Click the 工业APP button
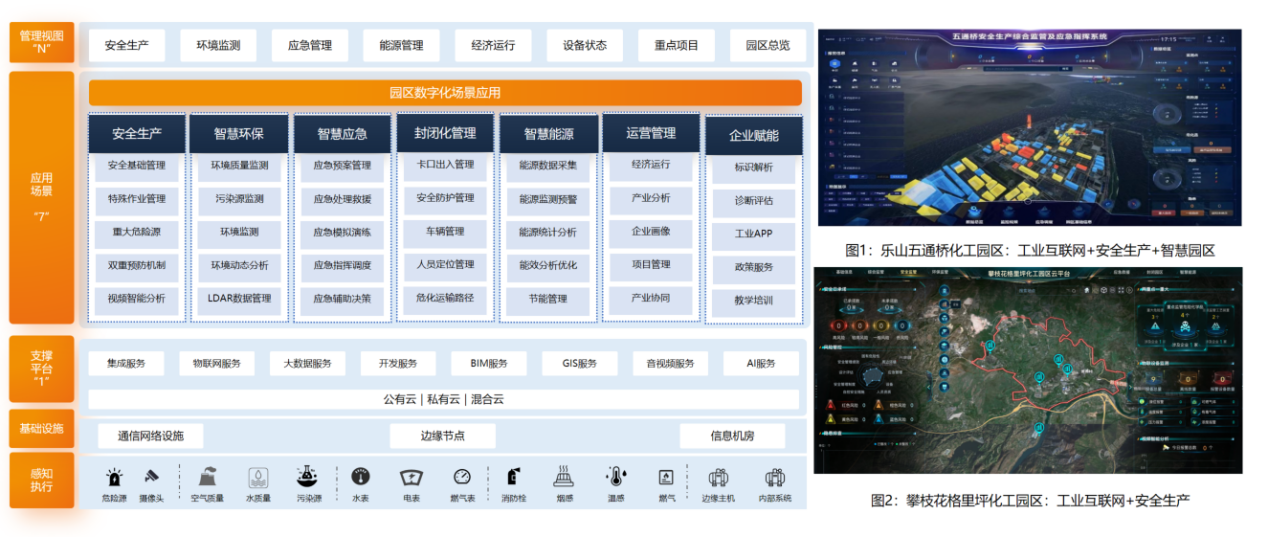 tap(753, 235)
